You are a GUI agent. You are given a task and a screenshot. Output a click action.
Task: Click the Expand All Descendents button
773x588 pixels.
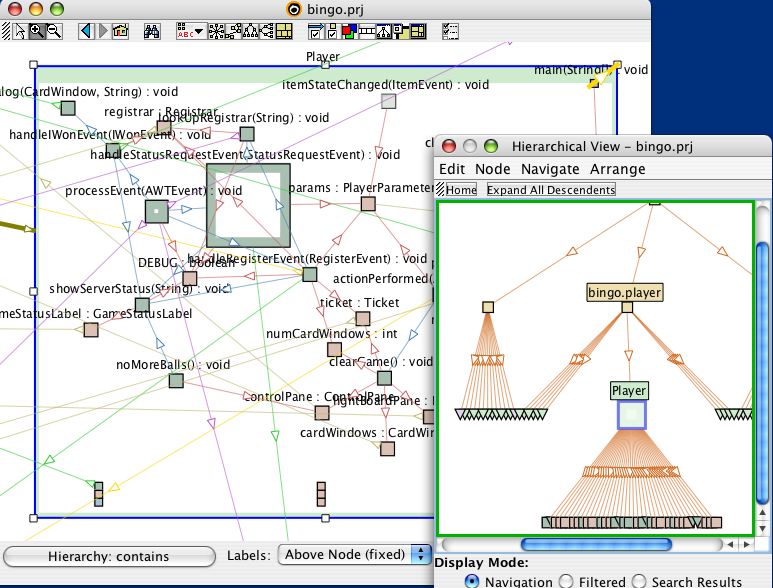tap(551, 189)
